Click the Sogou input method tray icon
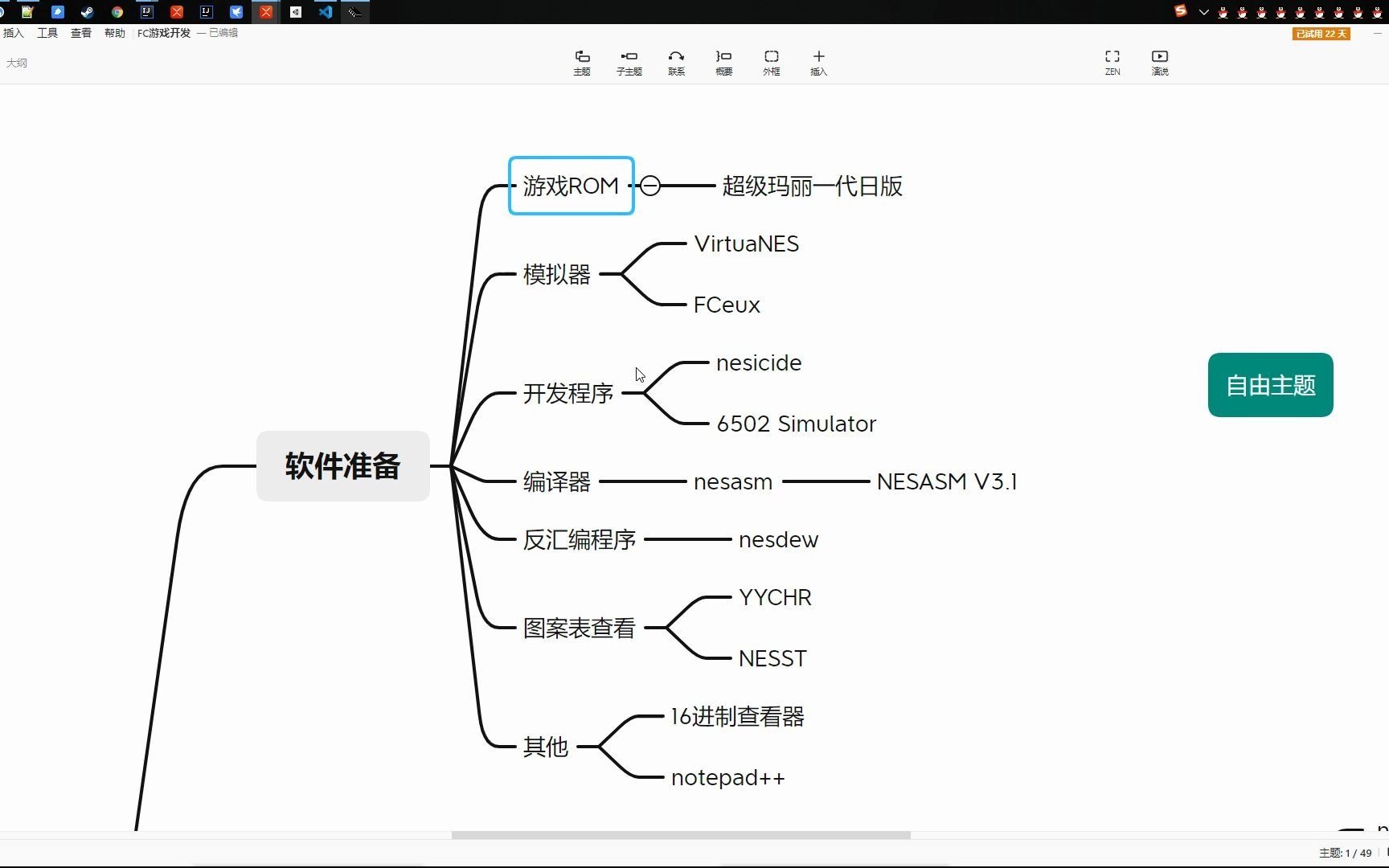This screenshot has height=868, width=1389. tap(1181, 11)
